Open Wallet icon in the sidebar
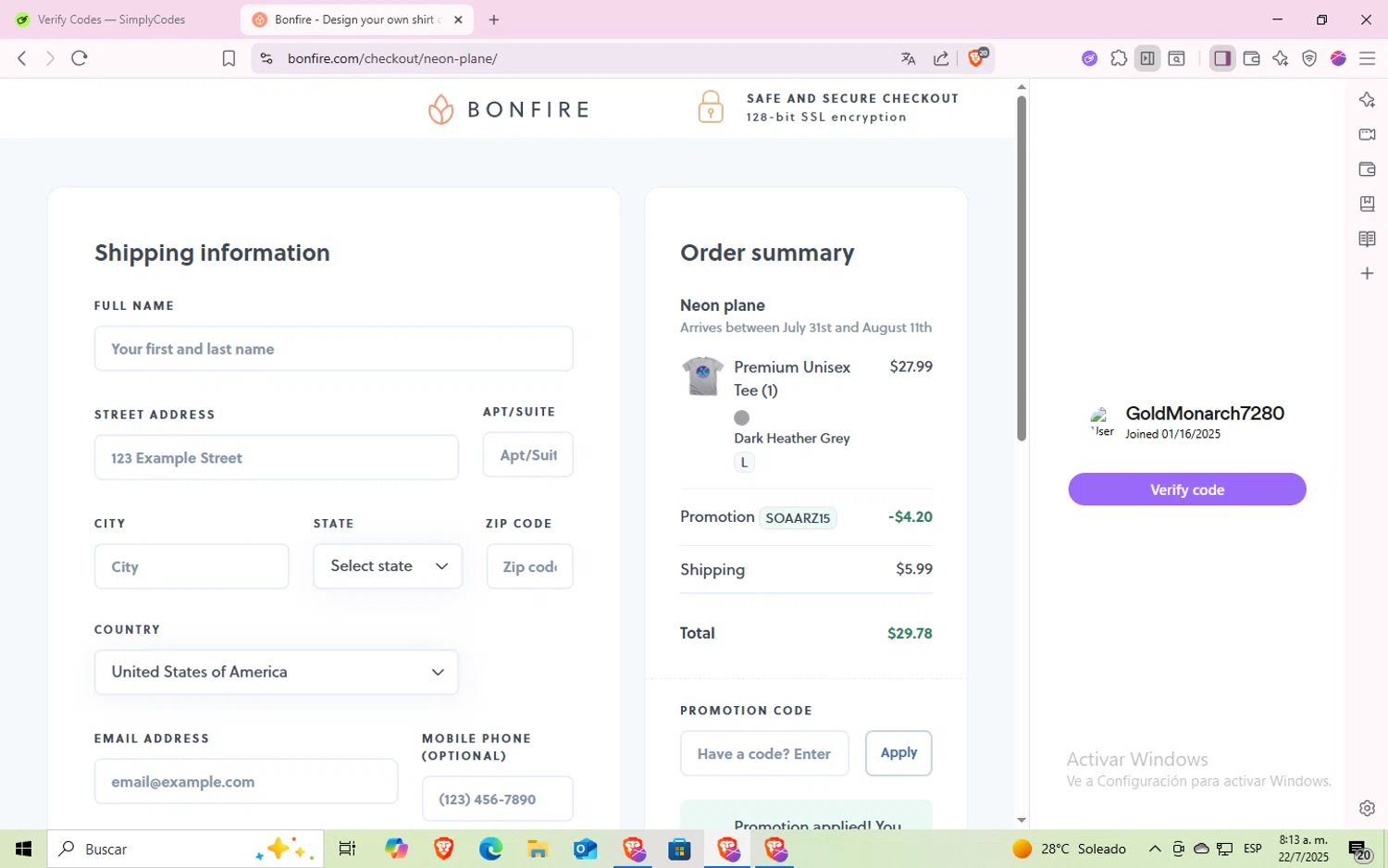1388x868 pixels. [x=1367, y=169]
